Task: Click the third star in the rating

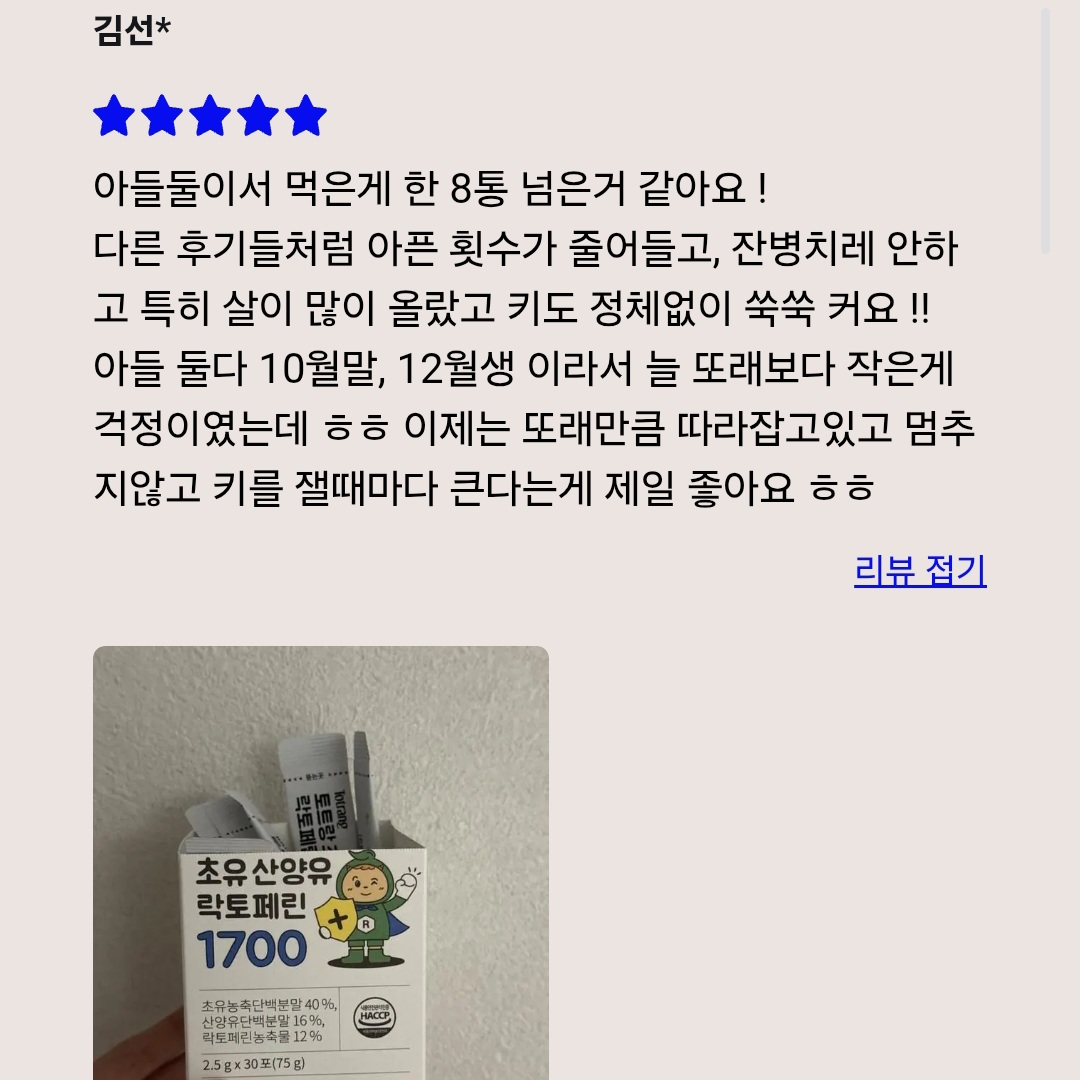Action: (x=209, y=115)
